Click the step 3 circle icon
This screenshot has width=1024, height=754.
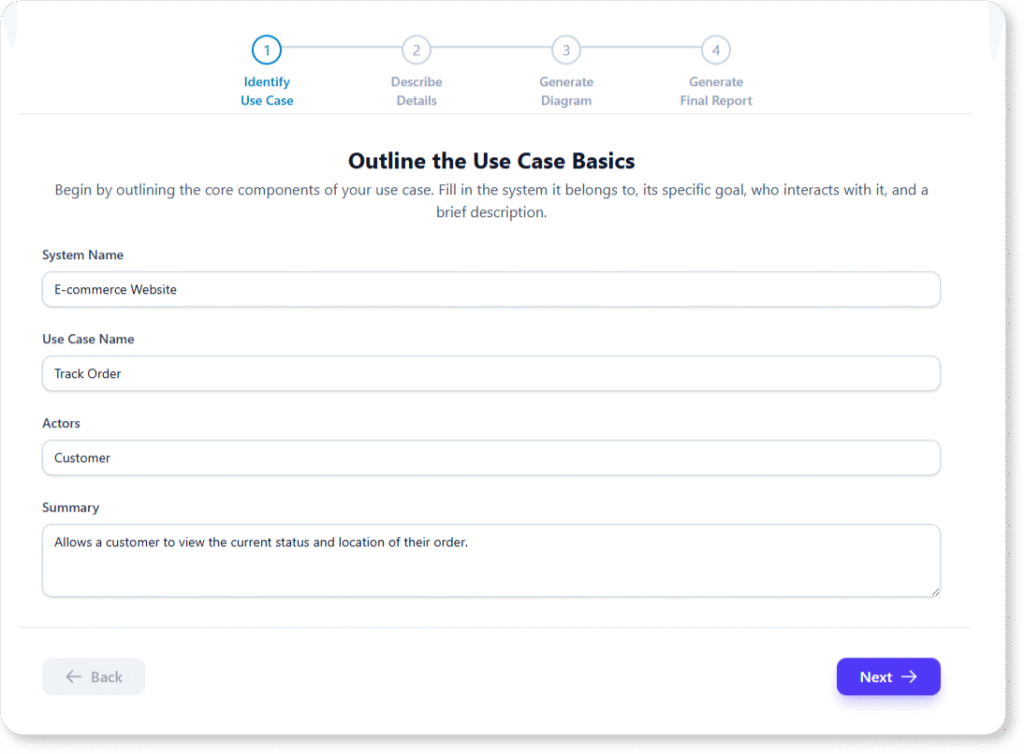coord(566,49)
